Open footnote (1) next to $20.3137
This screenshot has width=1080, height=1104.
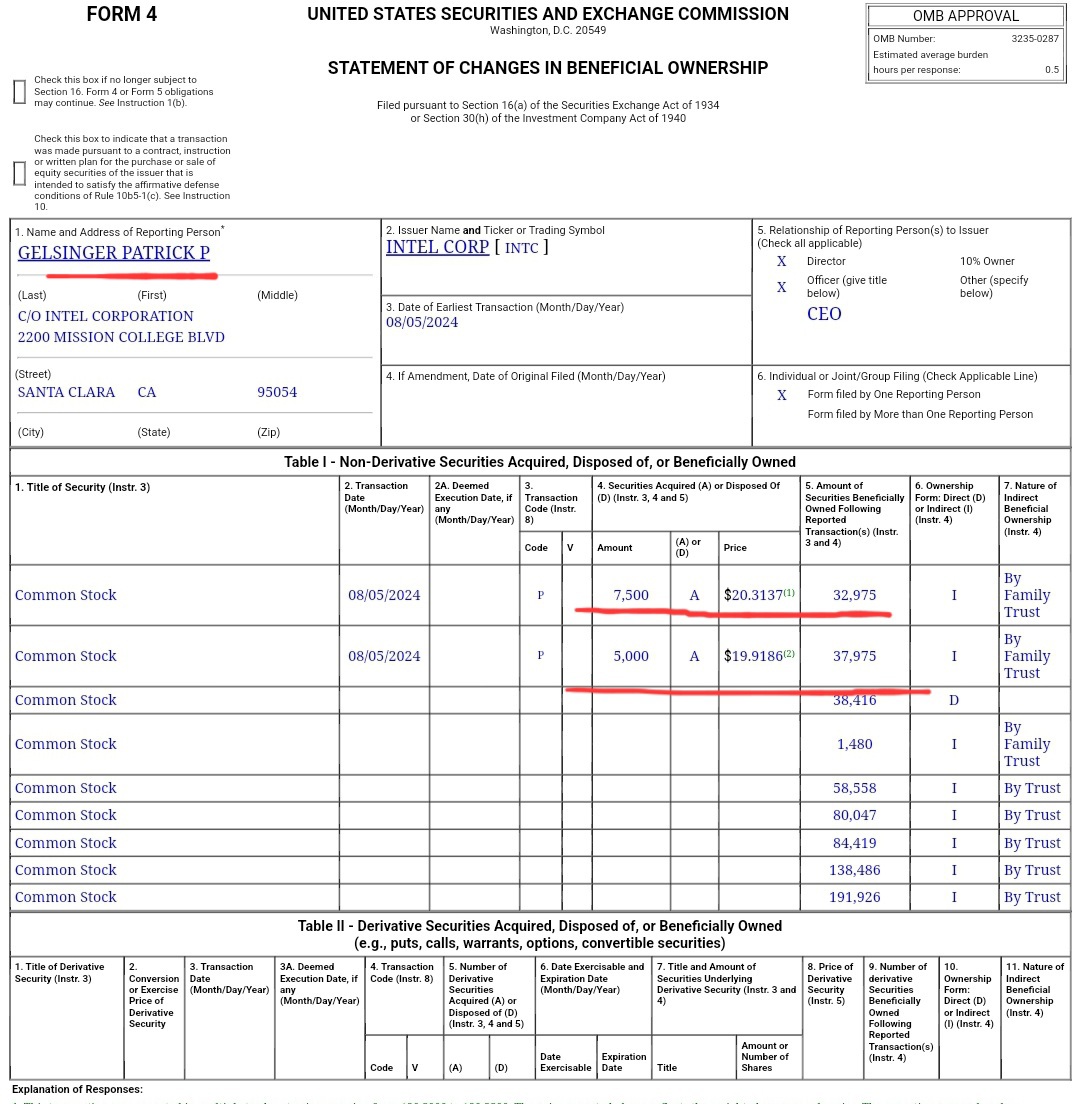(x=789, y=592)
